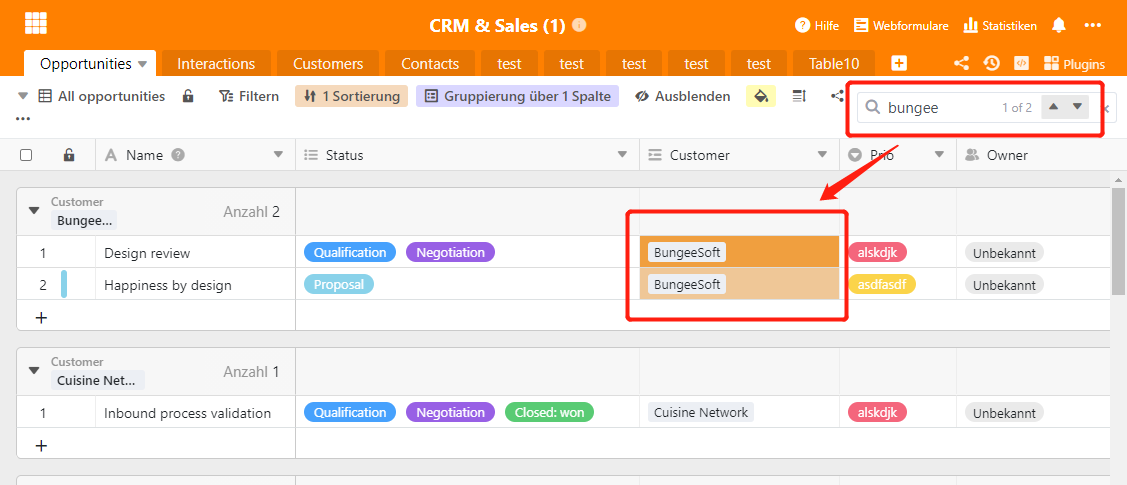Jump to next search result arrow
This screenshot has height=485, width=1127.
click(1077, 107)
